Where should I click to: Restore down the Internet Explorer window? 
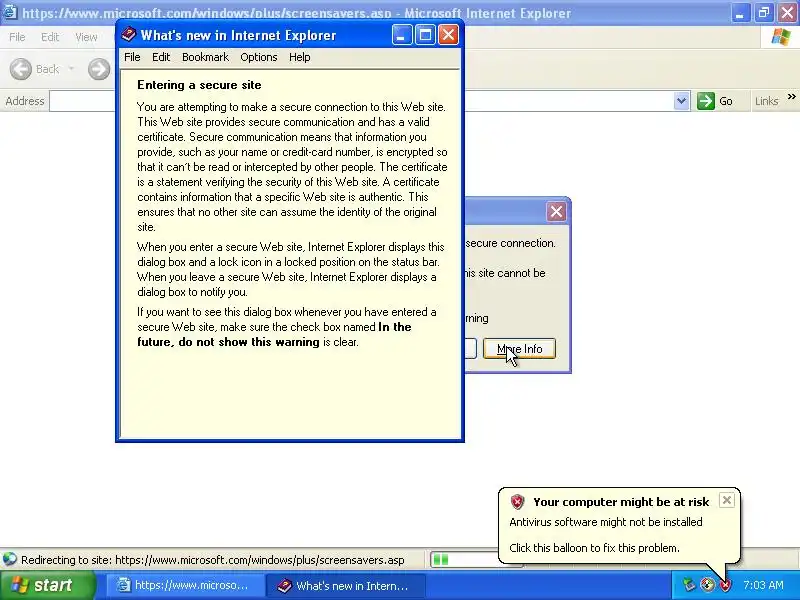click(764, 12)
